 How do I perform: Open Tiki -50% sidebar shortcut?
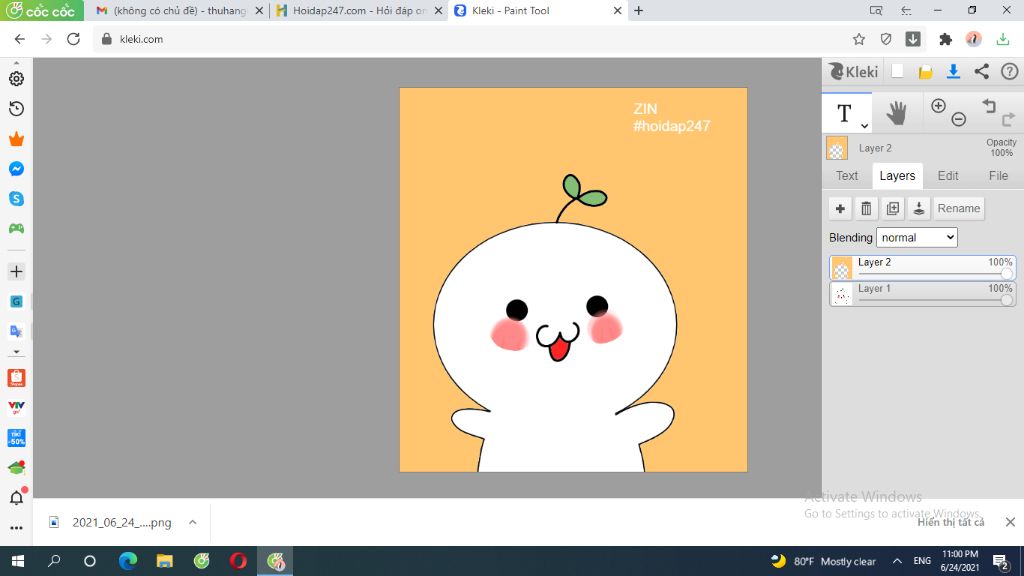(16, 438)
